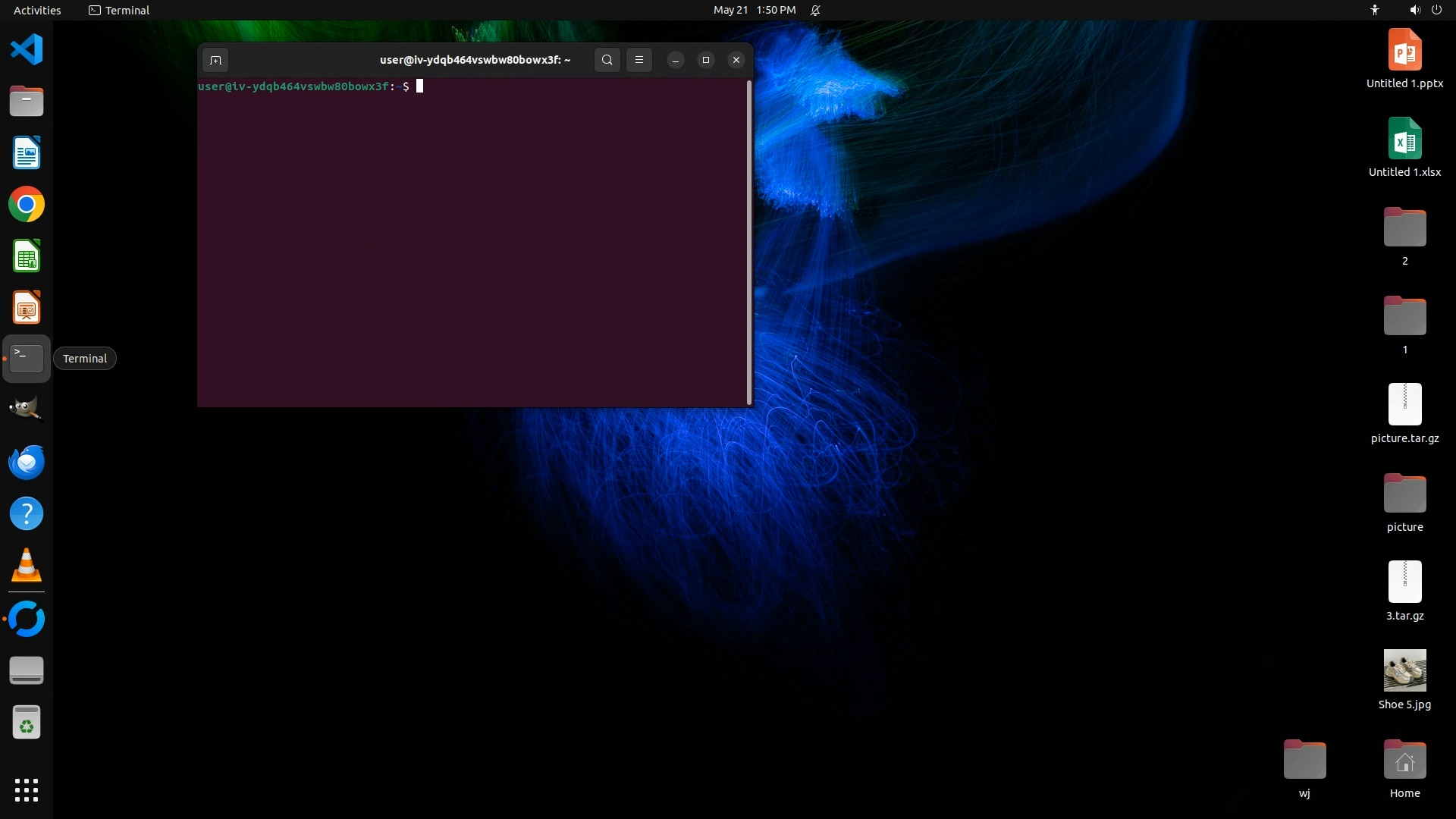Expand the system power menu

pos(1436,10)
